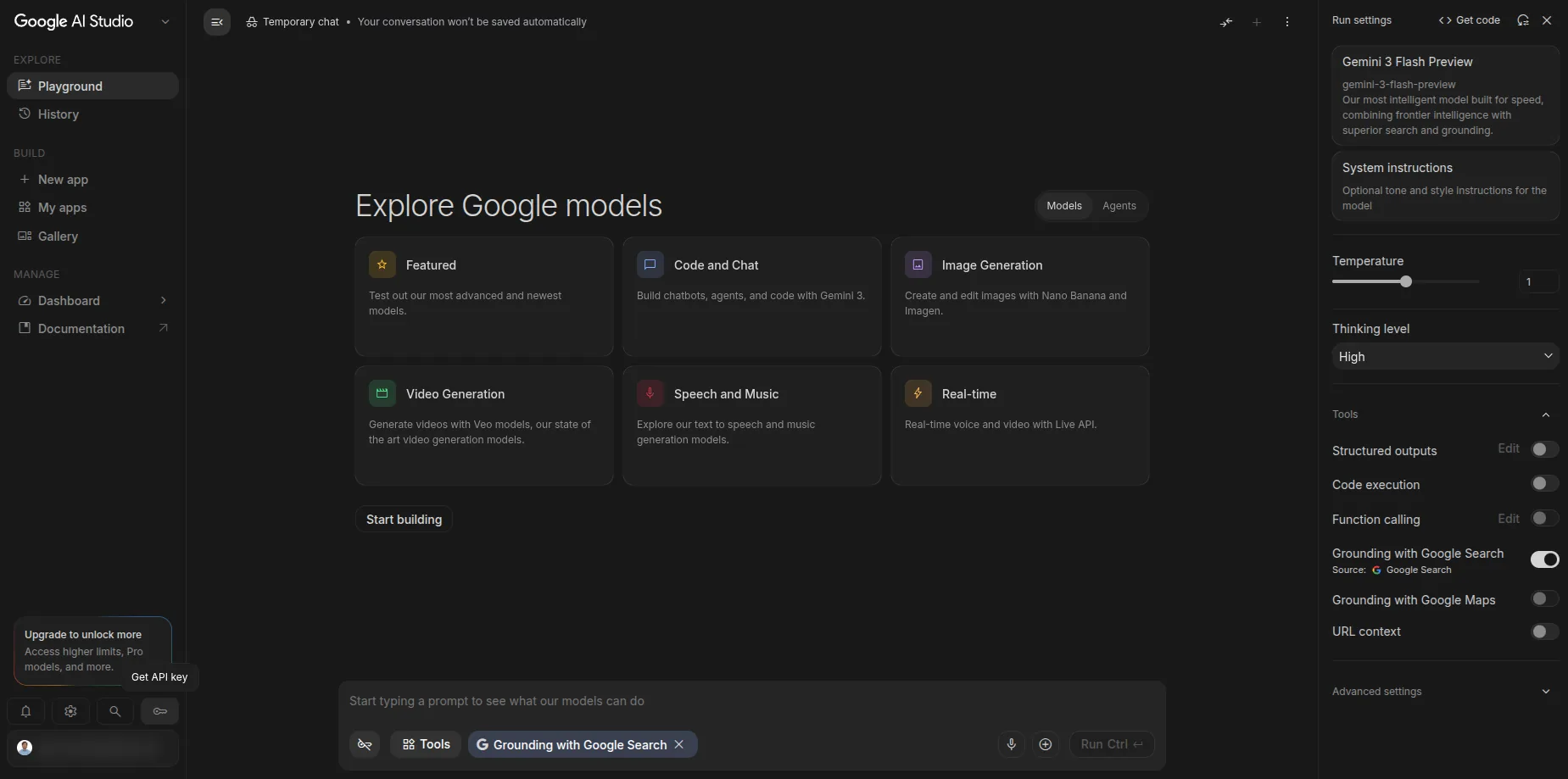The width and height of the screenshot is (1568, 779).
Task: Toggle Function calling switch
Action: 1544,518
